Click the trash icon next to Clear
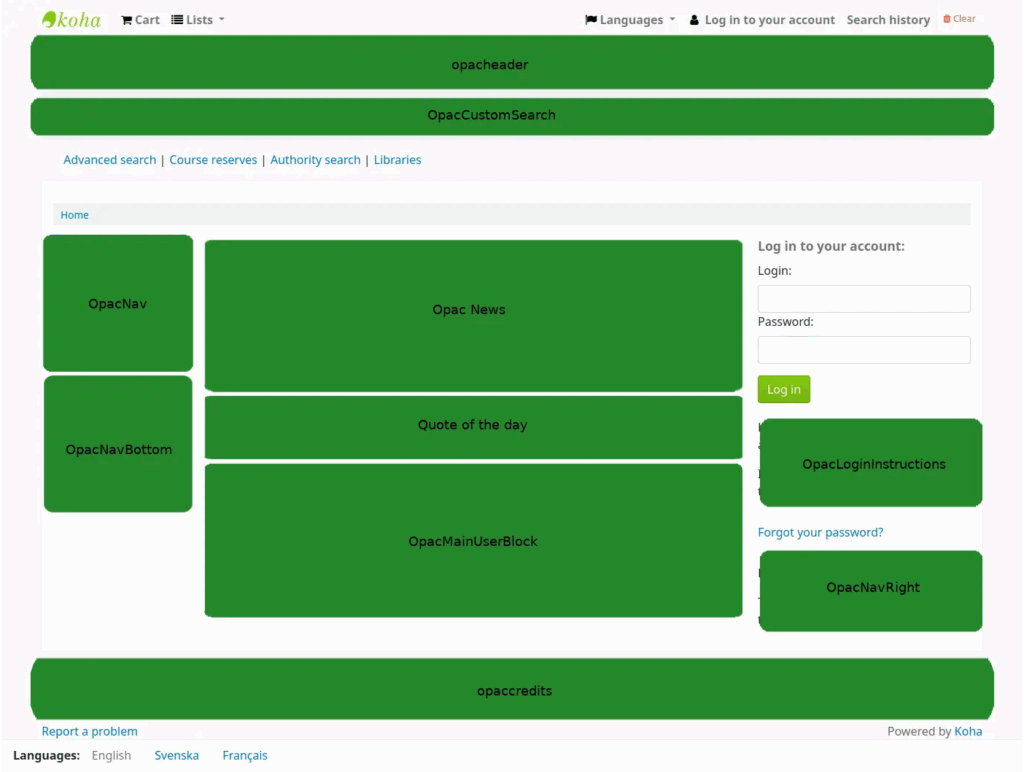This screenshot has width=1024, height=772. click(948, 18)
